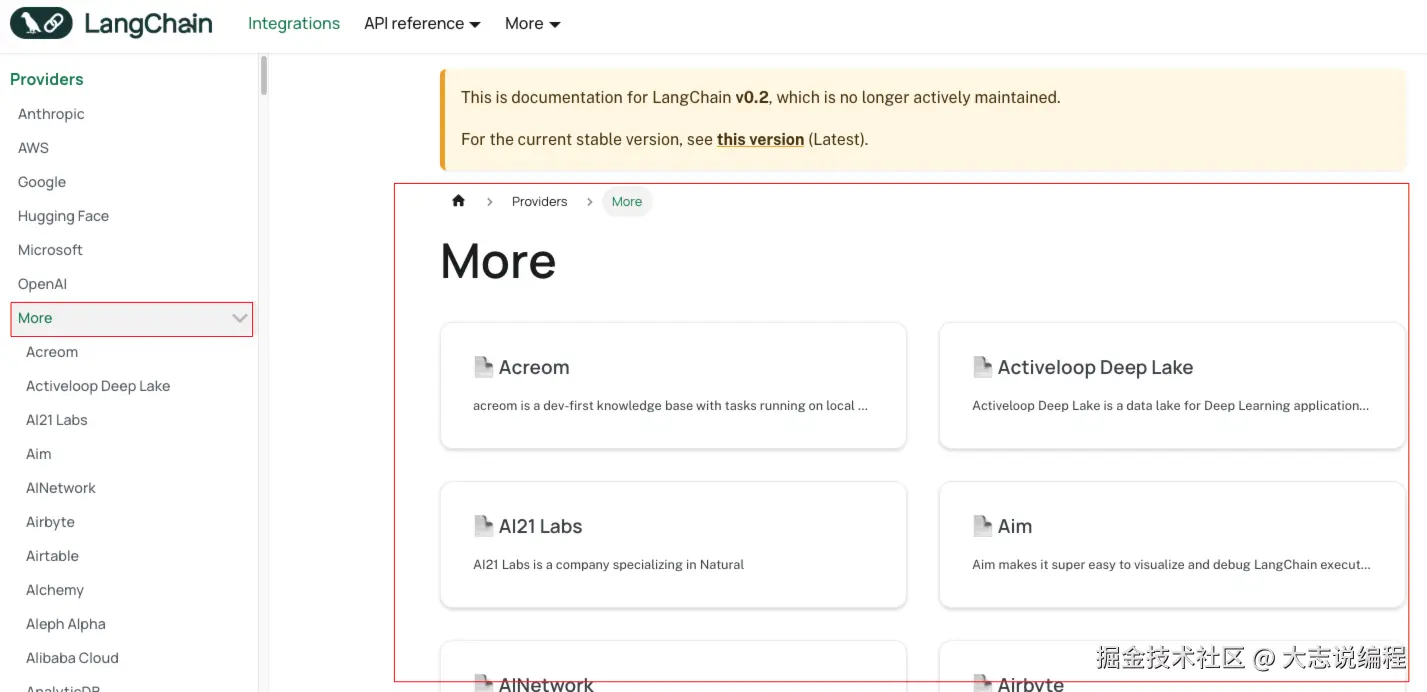1427x692 pixels.
Task: Open the API reference dropdown
Action: (x=422, y=24)
